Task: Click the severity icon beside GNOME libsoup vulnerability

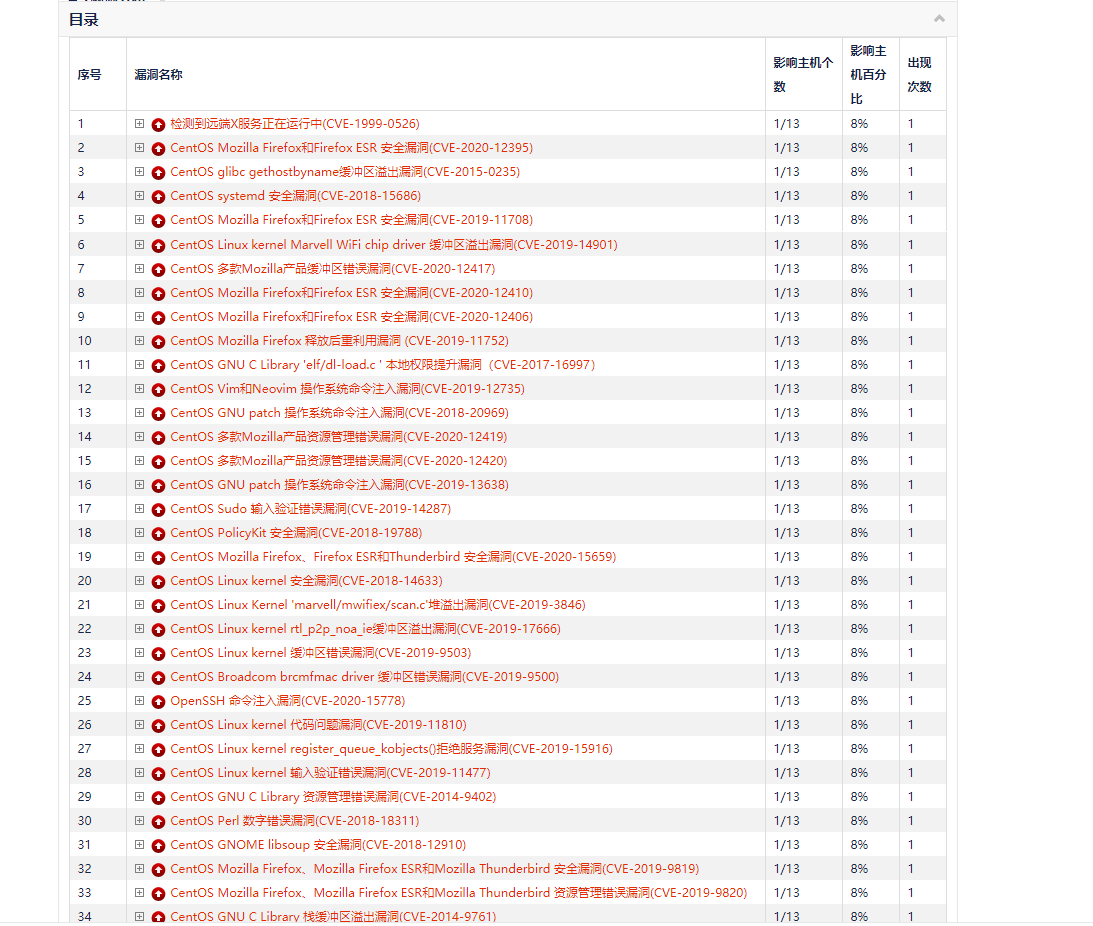Action: pyautogui.click(x=158, y=844)
